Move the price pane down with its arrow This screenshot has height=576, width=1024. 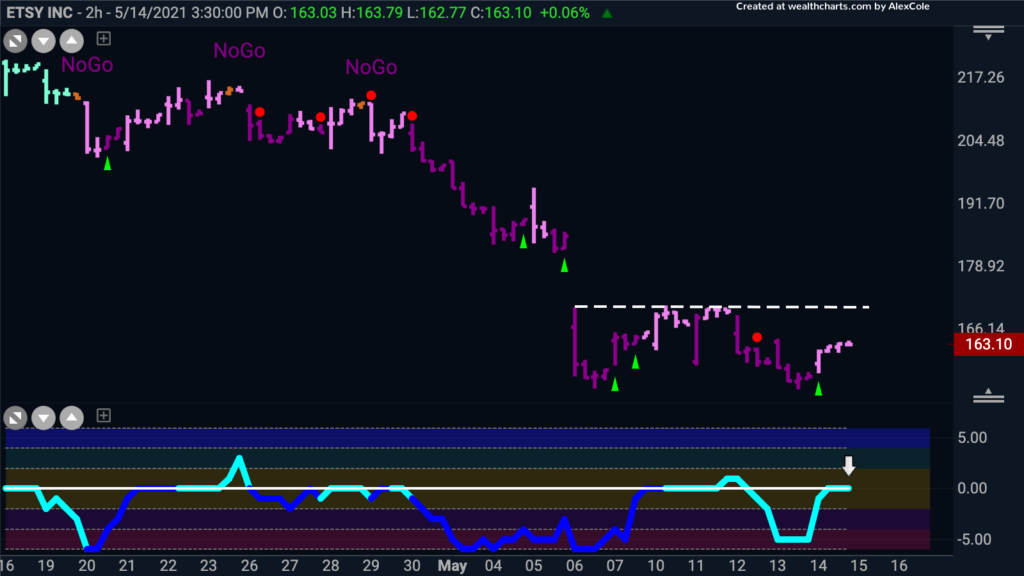pyautogui.click(x=45, y=41)
